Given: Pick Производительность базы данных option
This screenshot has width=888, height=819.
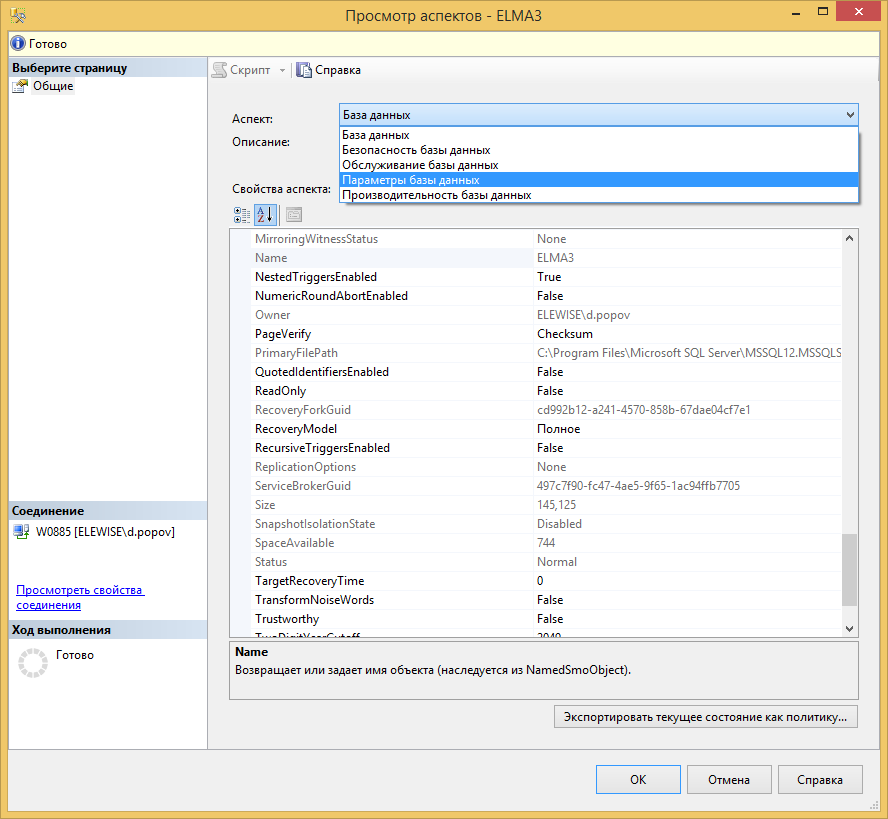Looking at the screenshot, I should (x=436, y=195).
